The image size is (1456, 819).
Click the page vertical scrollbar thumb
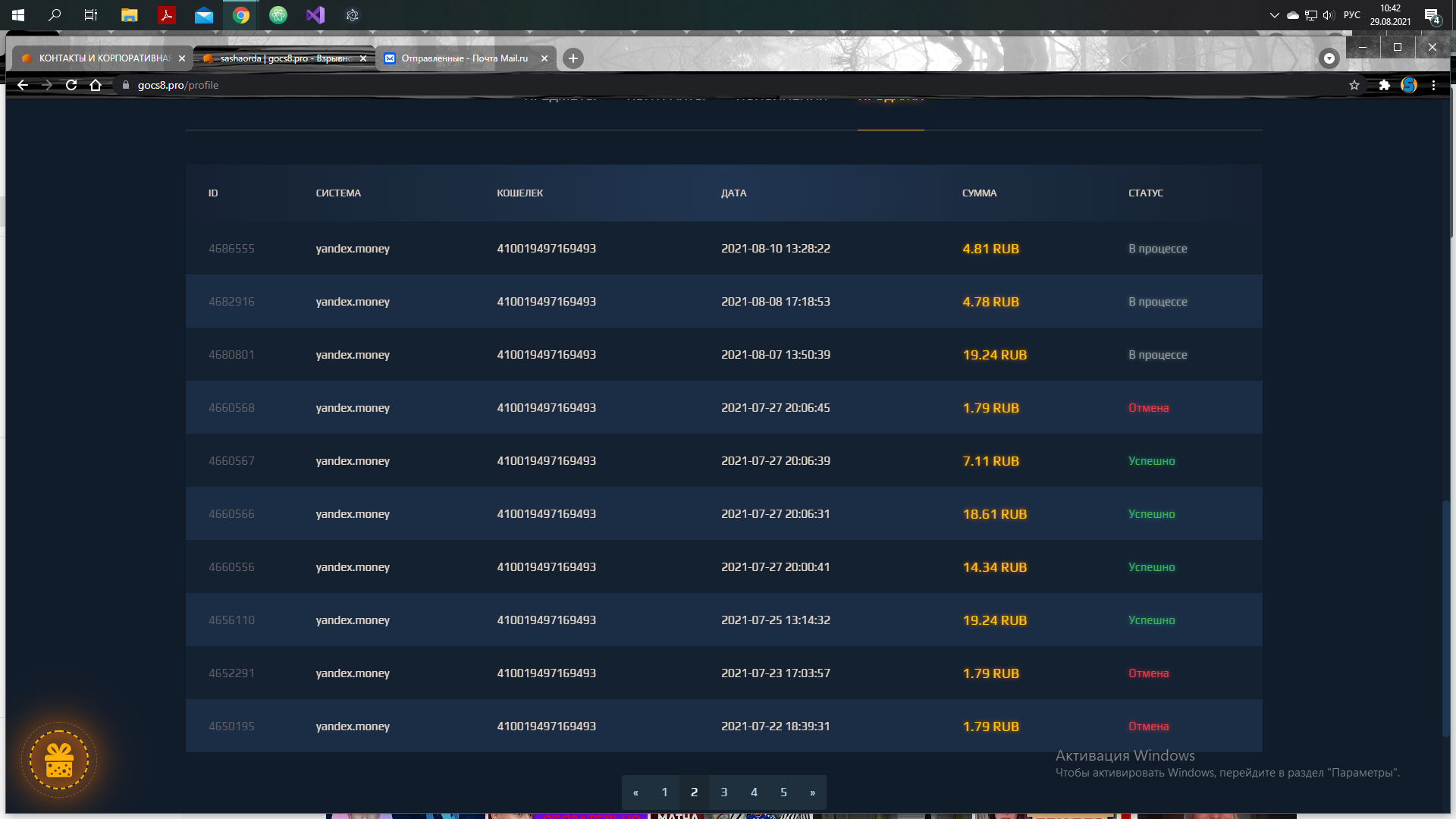coord(1445,618)
